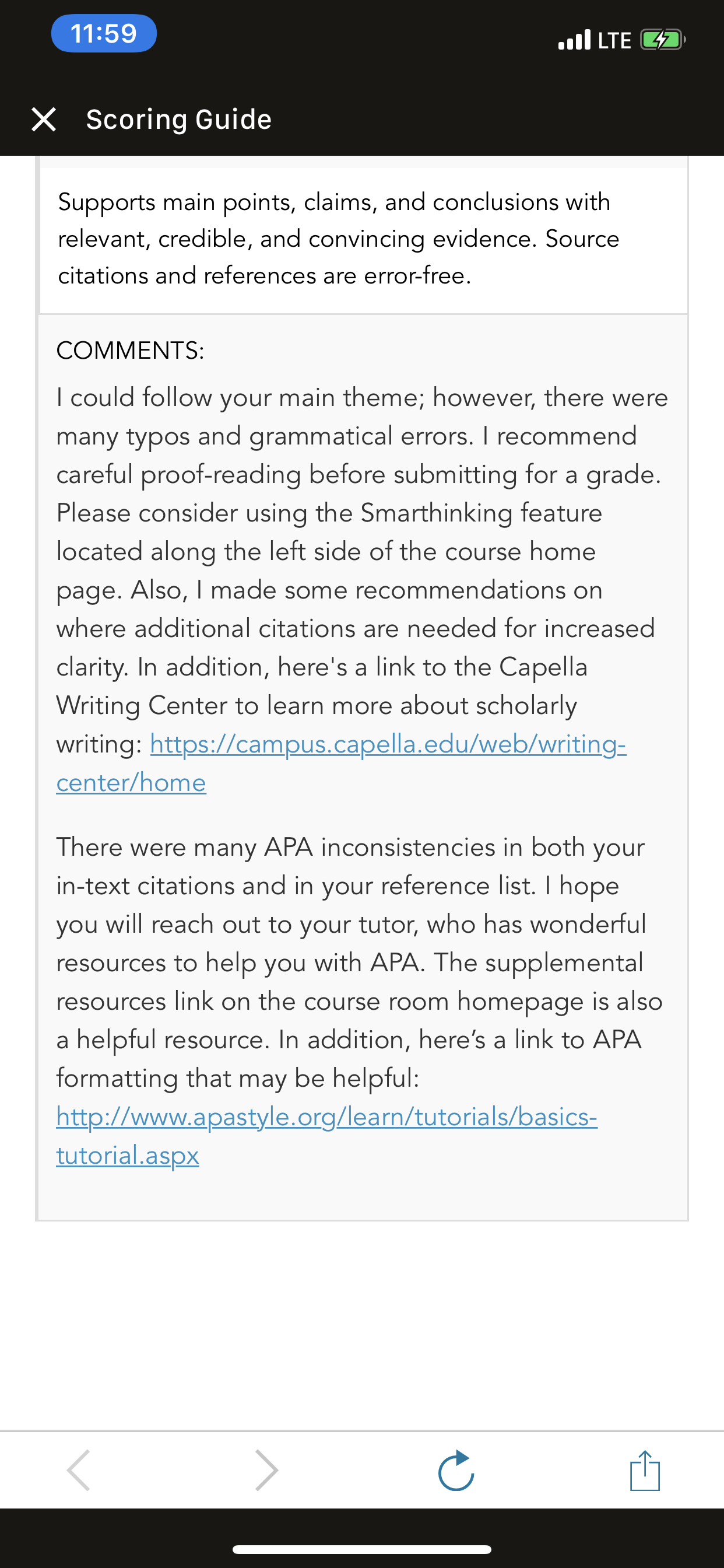Open the apastyle.org basics tutorial link
This screenshot has width=724, height=1568.
click(x=326, y=1136)
